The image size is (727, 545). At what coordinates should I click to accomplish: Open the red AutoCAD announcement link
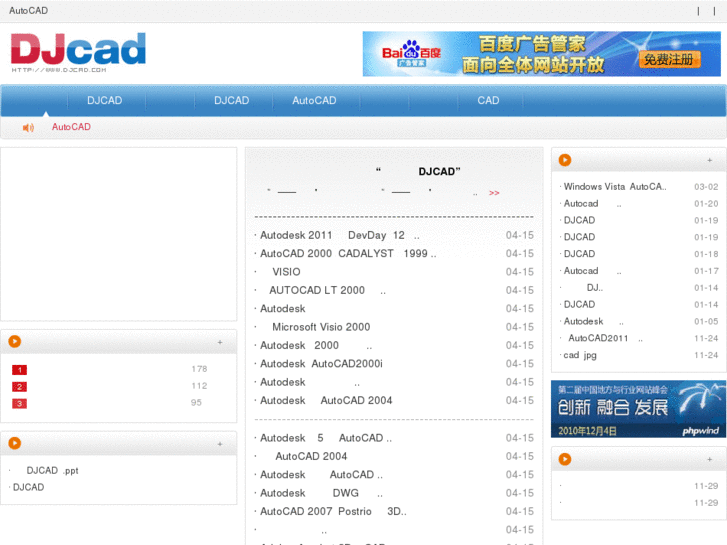pyautogui.click(x=71, y=127)
